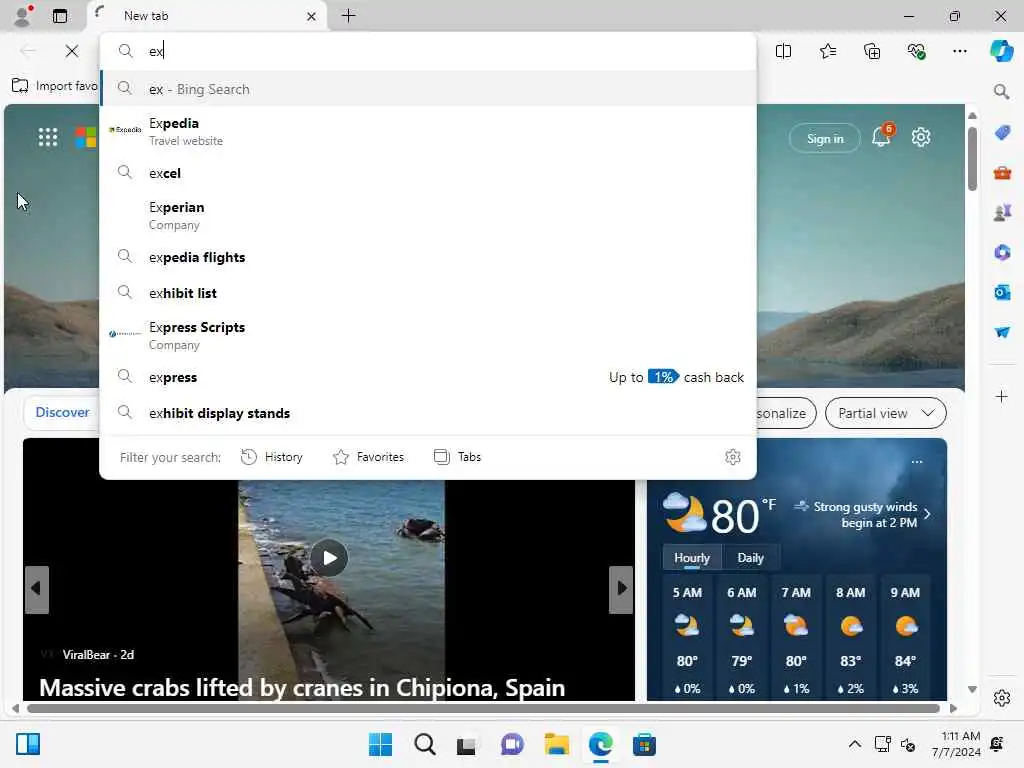Open taskbar clock showing 1:11 AM

[956, 744]
